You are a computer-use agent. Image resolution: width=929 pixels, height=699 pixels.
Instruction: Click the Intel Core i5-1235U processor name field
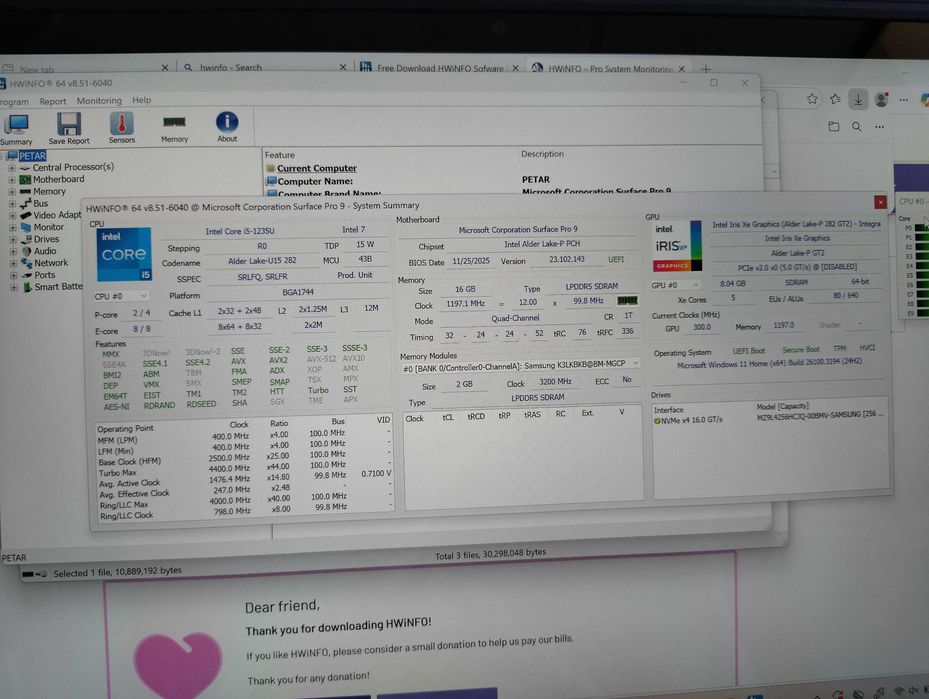[x=241, y=231]
